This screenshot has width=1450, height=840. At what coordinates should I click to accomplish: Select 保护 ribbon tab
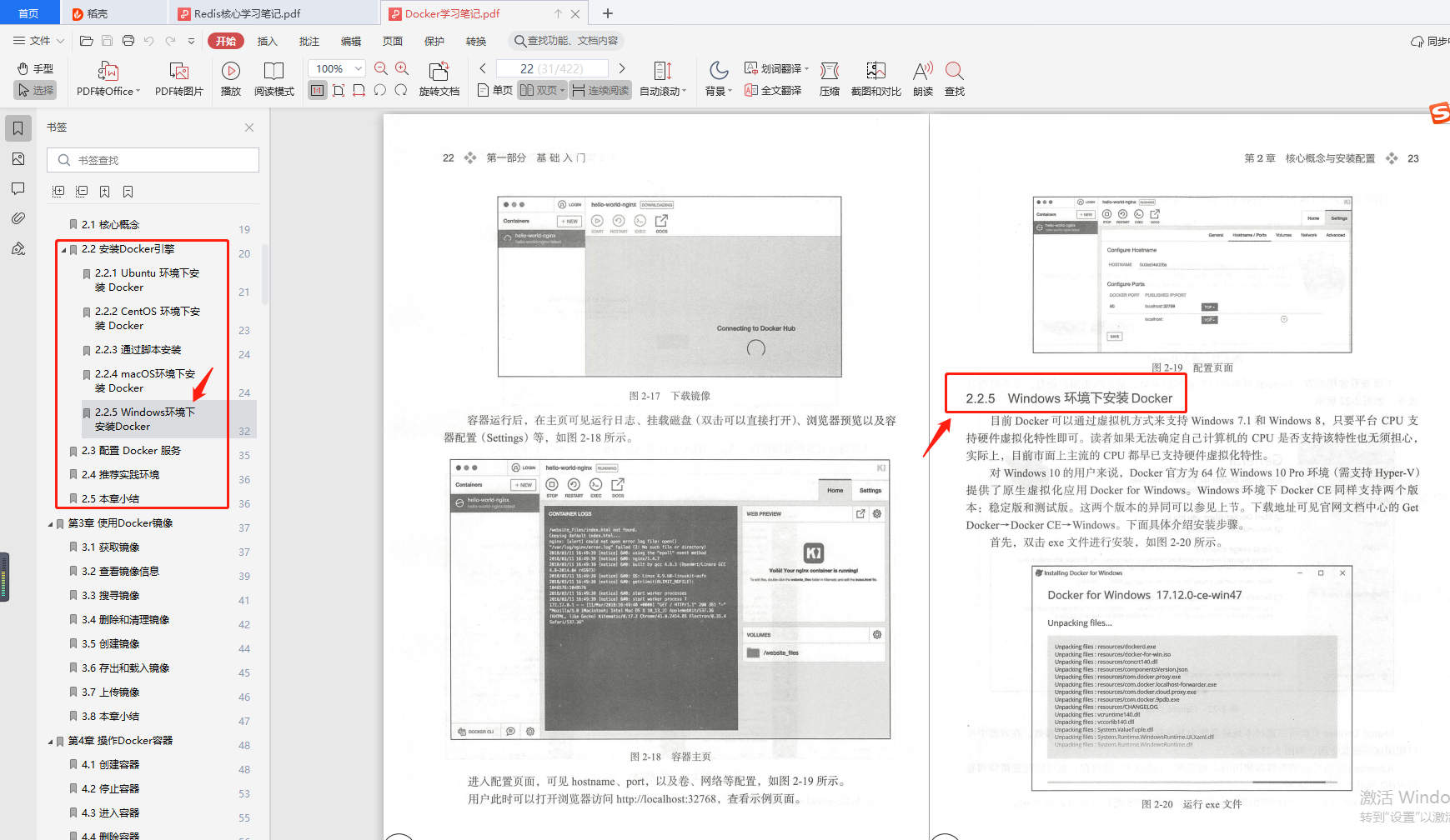[434, 41]
